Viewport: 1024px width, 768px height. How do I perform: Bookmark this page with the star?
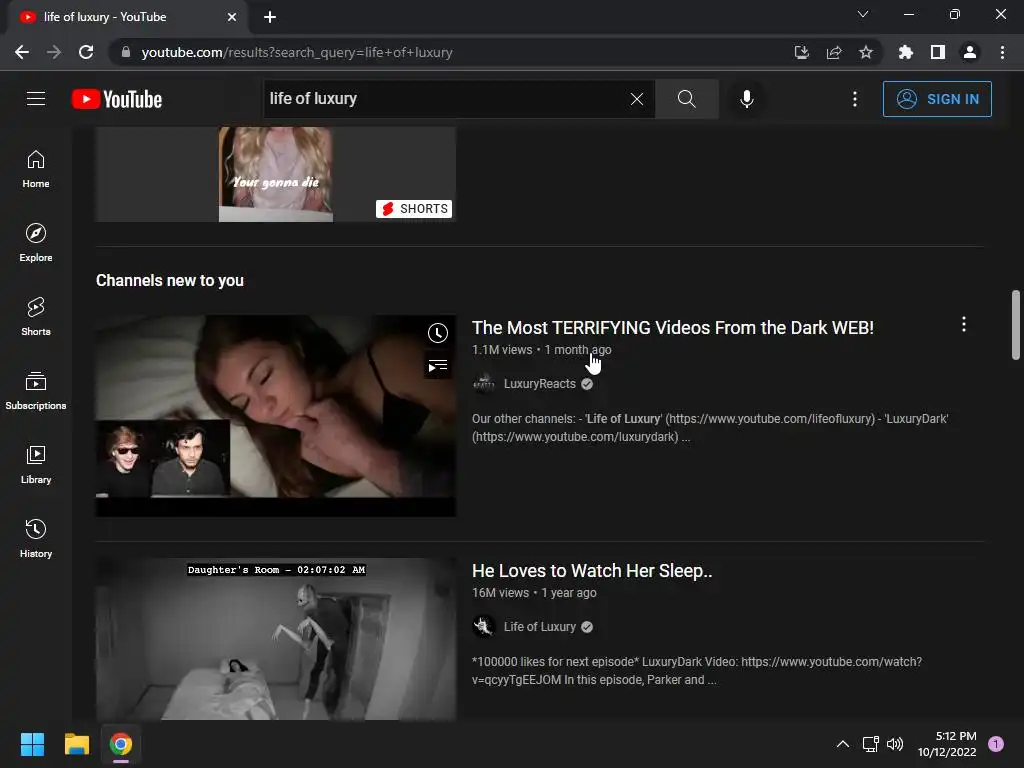coord(865,52)
